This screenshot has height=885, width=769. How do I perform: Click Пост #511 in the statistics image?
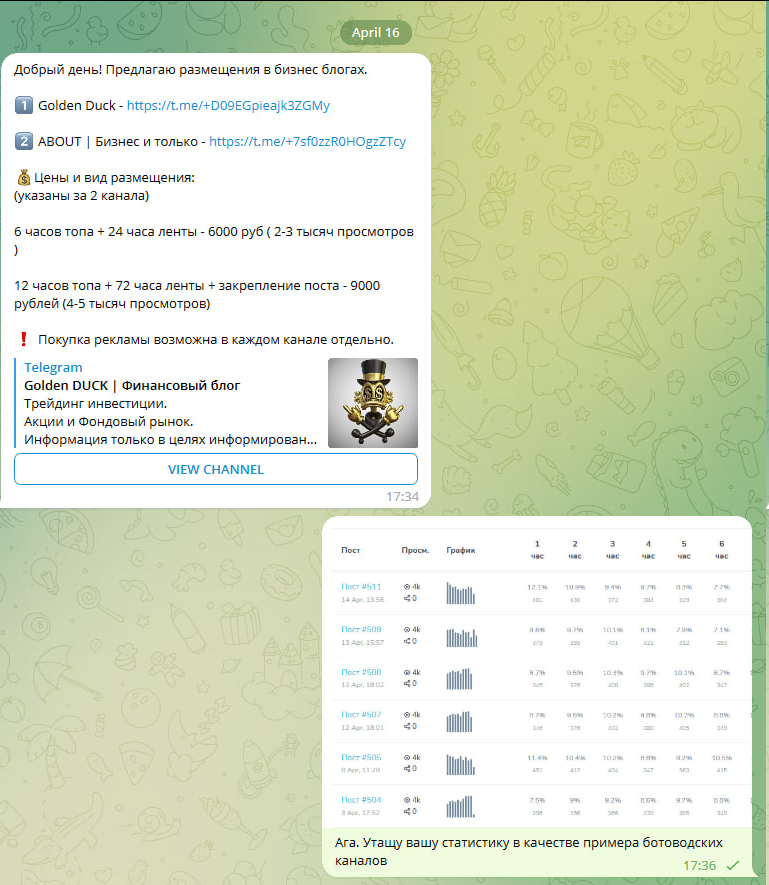click(x=361, y=587)
